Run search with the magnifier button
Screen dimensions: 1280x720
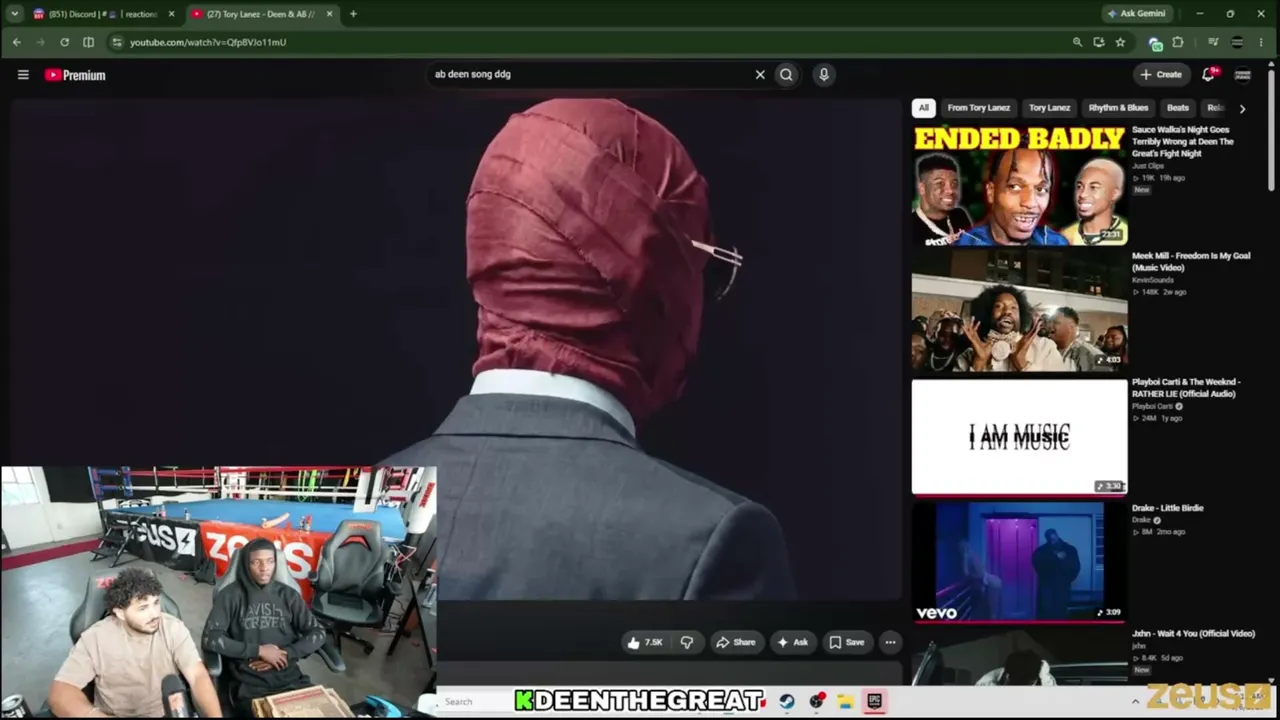click(x=786, y=74)
